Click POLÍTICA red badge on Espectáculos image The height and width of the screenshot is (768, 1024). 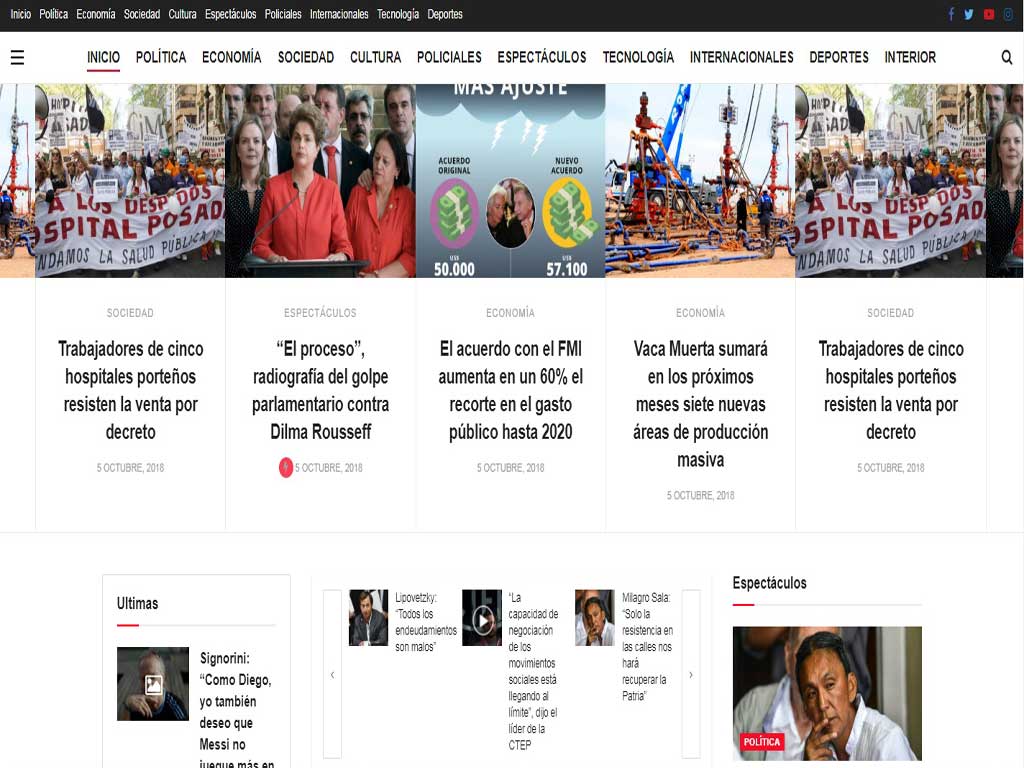point(761,742)
